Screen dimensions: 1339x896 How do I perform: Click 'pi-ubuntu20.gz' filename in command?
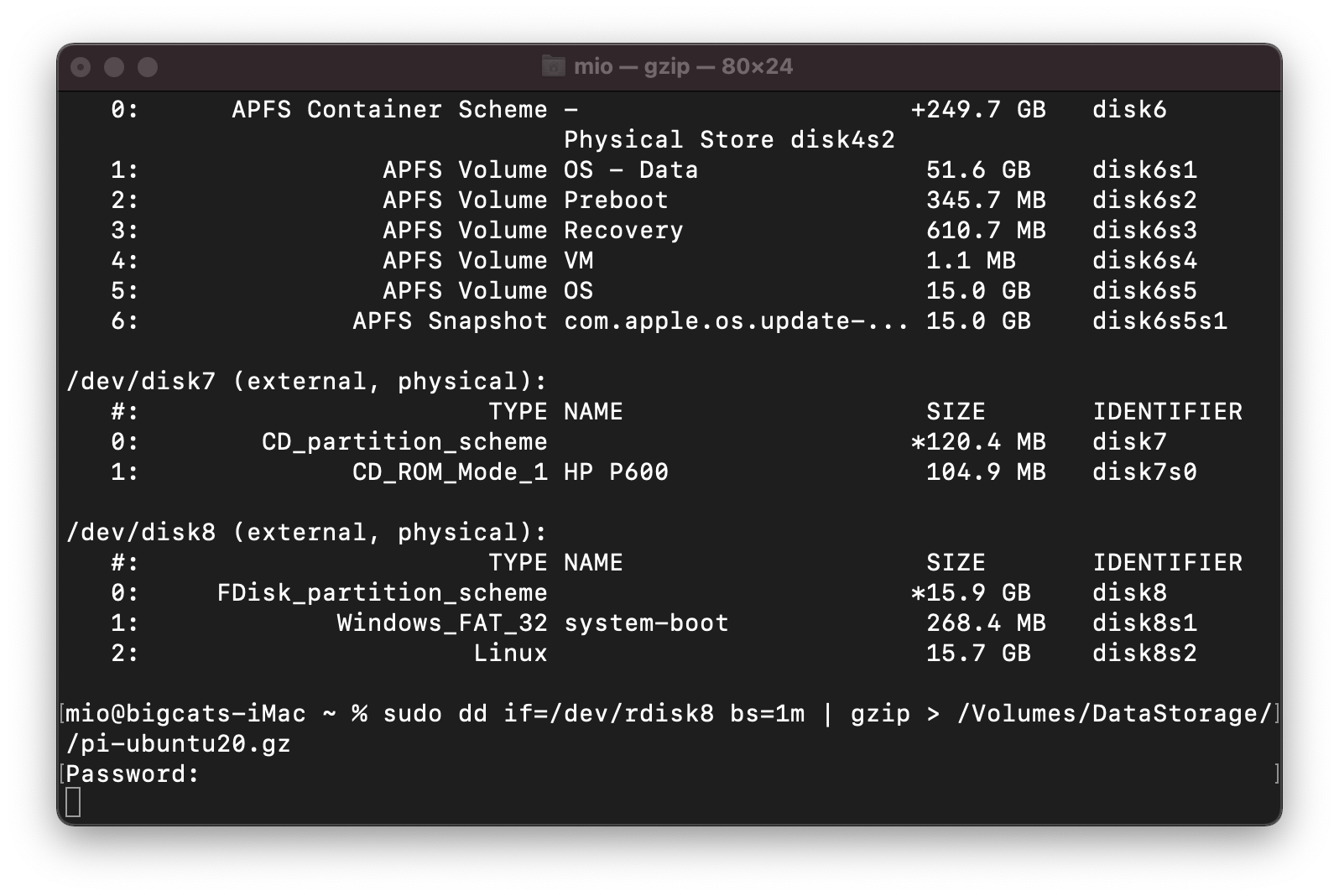(185, 743)
